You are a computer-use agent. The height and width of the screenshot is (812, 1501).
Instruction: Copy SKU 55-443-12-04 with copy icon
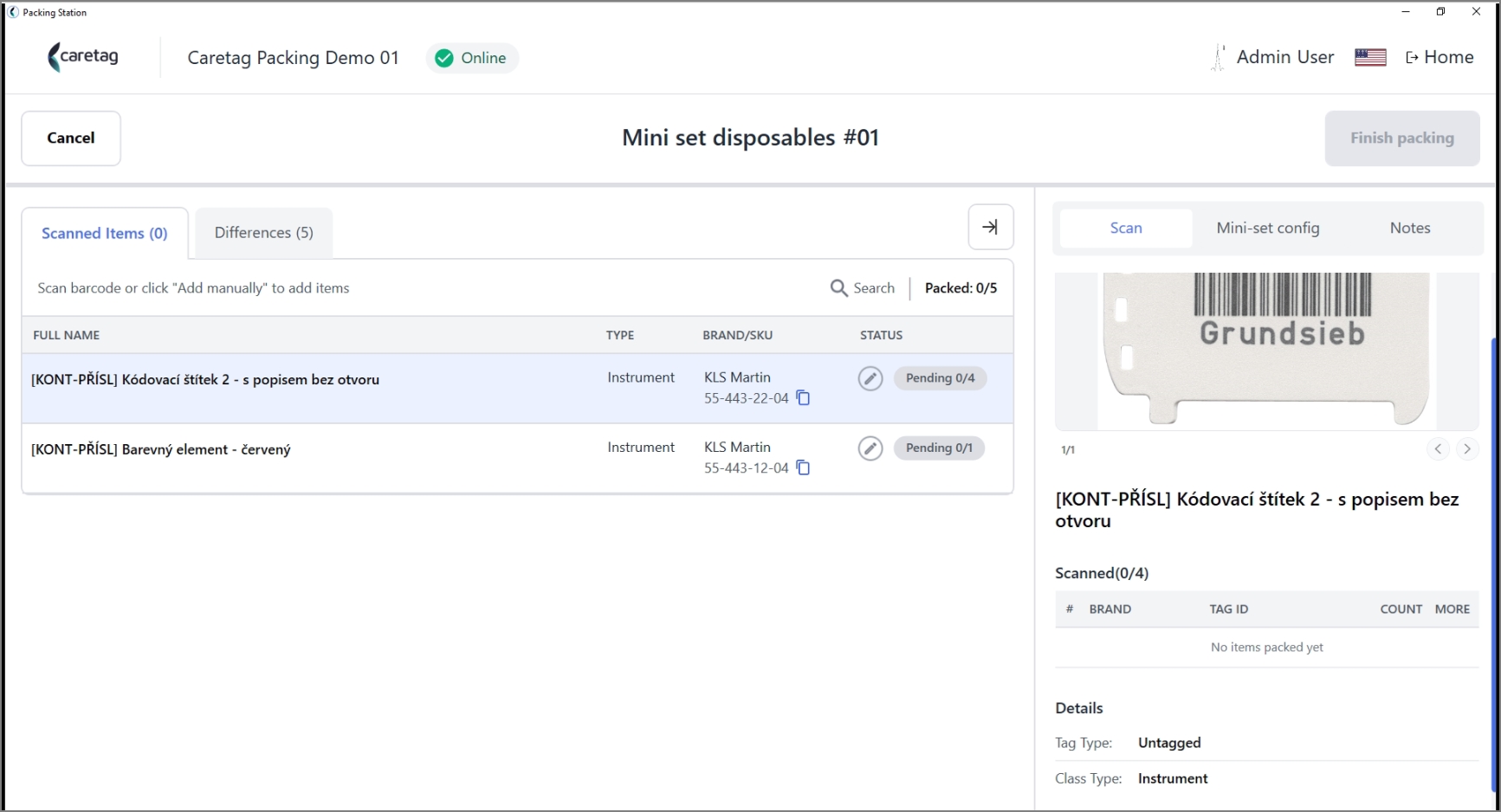803,468
